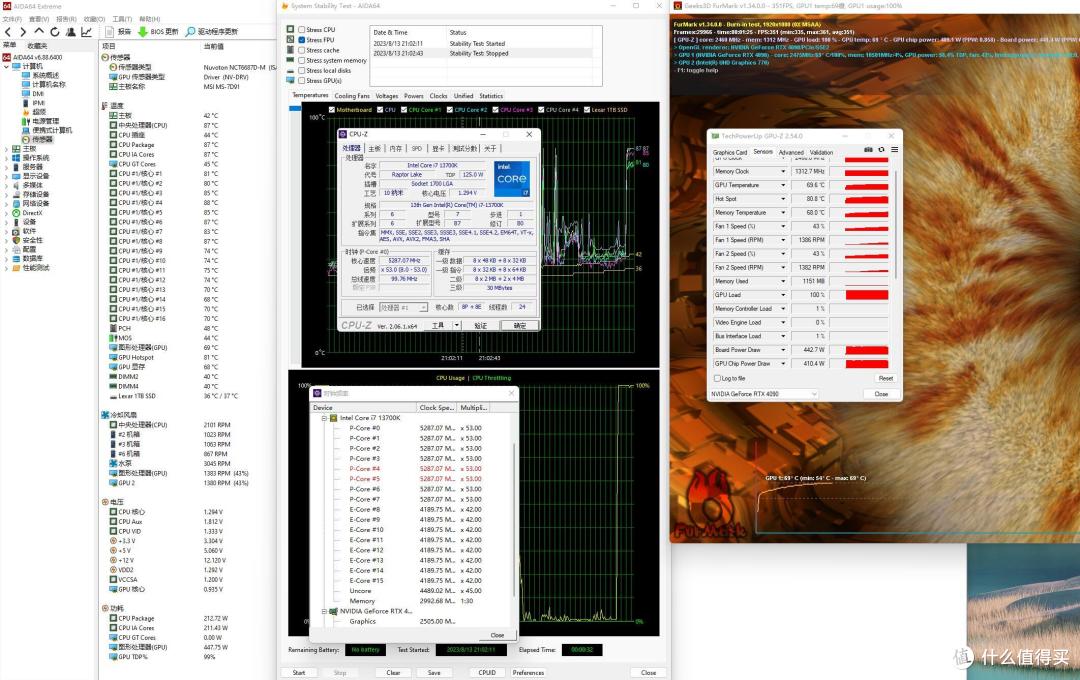Image resolution: width=1080 pixels, height=680 pixels.
Task: Select 系统概述 item in AIDA64 tree
Action: (41, 75)
